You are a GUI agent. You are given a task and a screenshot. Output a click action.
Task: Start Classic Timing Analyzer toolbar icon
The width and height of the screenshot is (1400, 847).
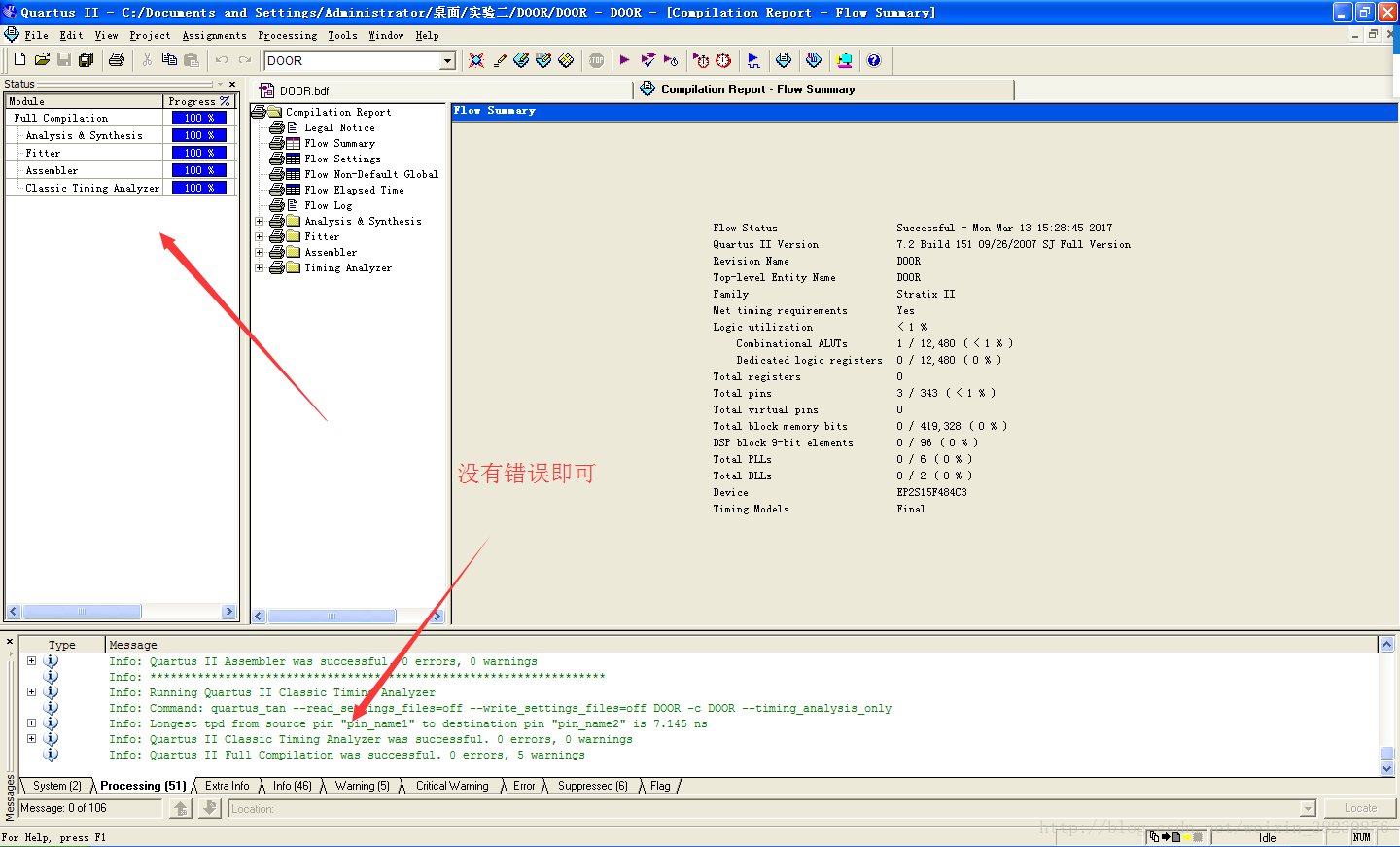[x=671, y=60]
